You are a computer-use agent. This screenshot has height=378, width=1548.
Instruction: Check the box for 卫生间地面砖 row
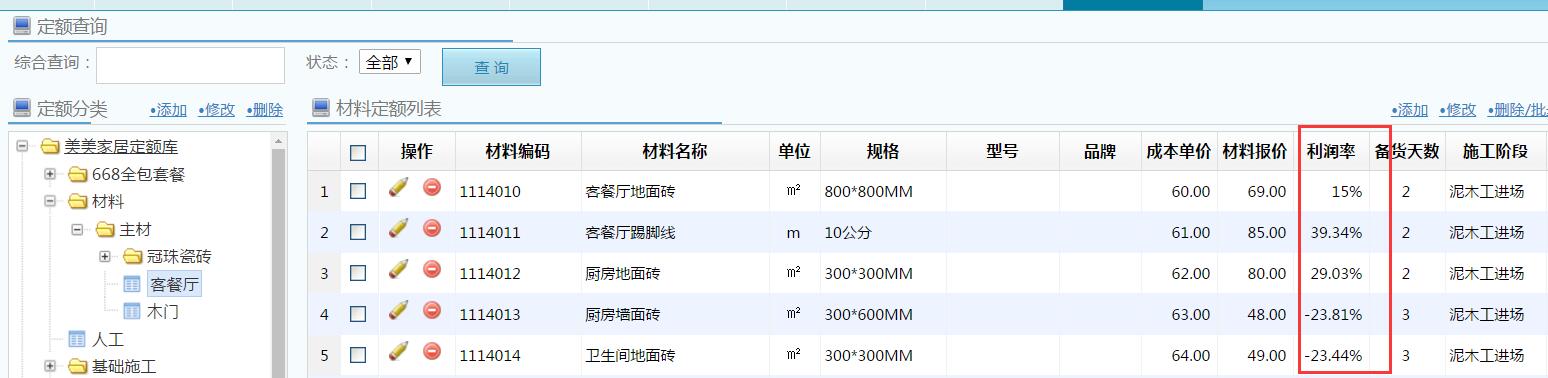(x=358, y=355)
